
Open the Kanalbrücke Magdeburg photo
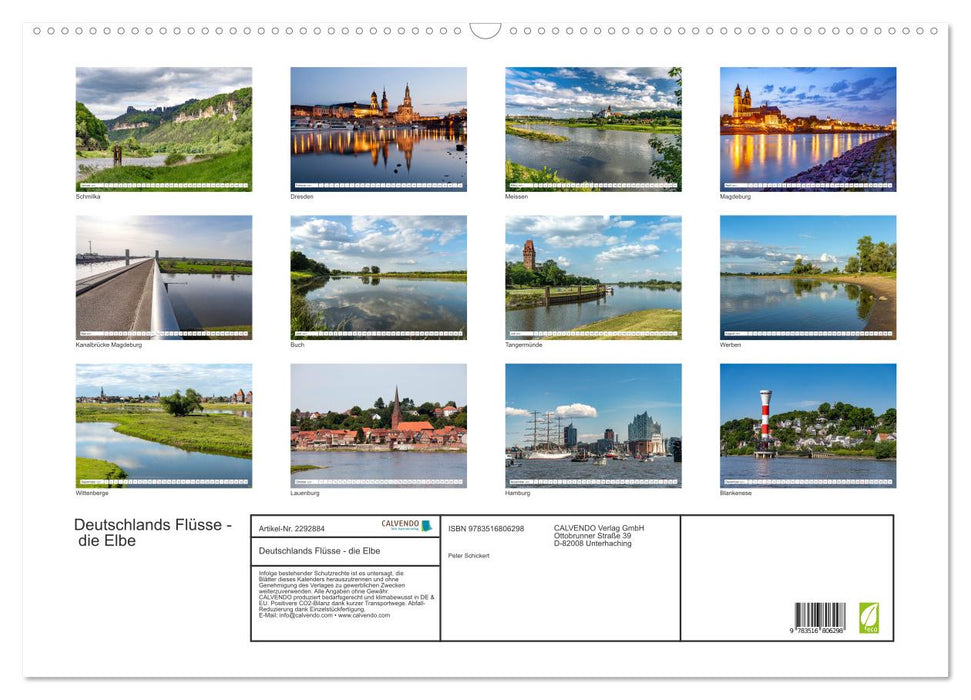[163, 278]
